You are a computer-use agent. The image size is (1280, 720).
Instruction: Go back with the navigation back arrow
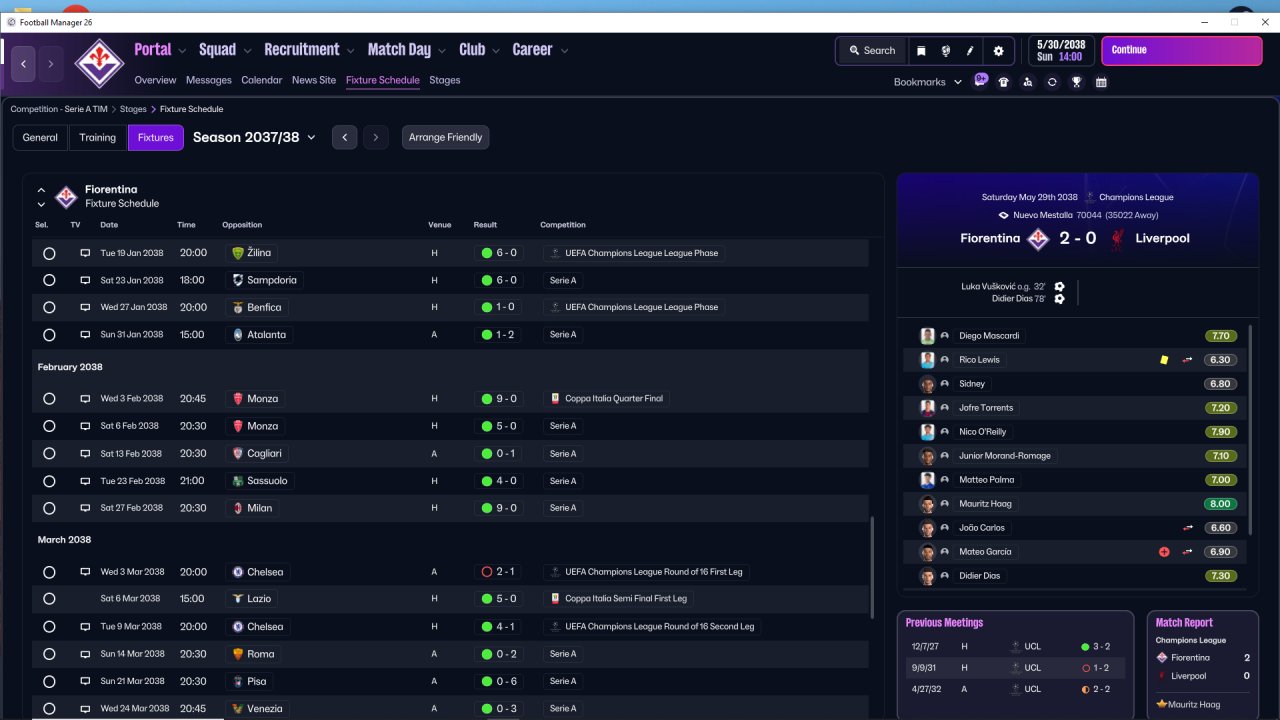[x=24, y=64]
